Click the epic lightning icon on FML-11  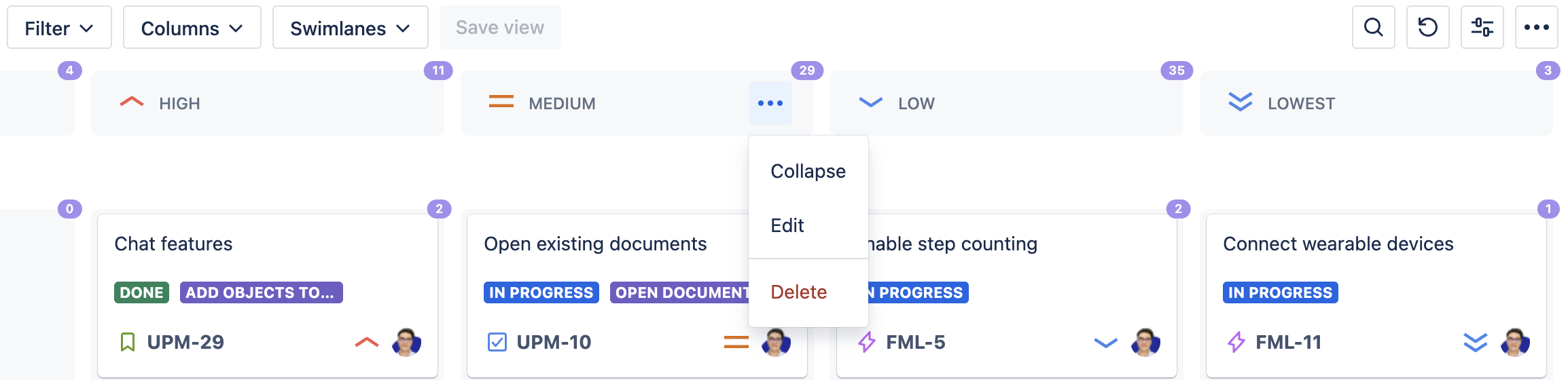click(1236, 342)
